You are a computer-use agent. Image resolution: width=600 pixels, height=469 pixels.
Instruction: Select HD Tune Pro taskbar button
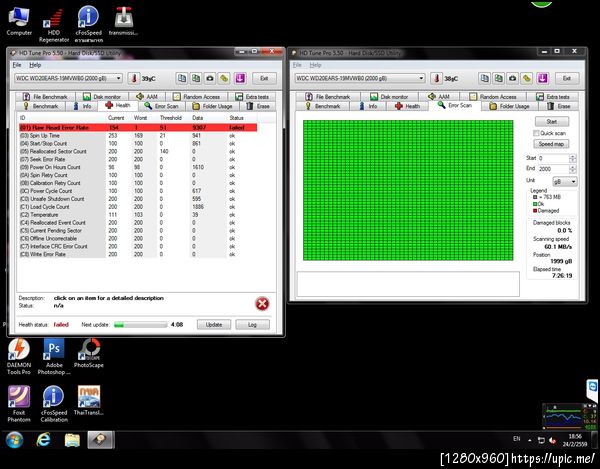[x=101, y=440]
